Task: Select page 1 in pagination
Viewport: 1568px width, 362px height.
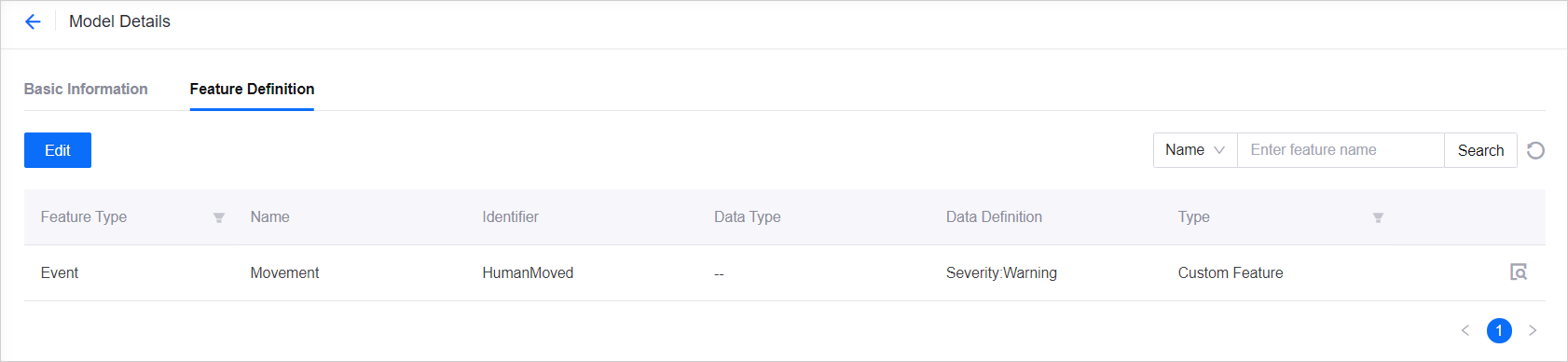Action: (1499, 330)
